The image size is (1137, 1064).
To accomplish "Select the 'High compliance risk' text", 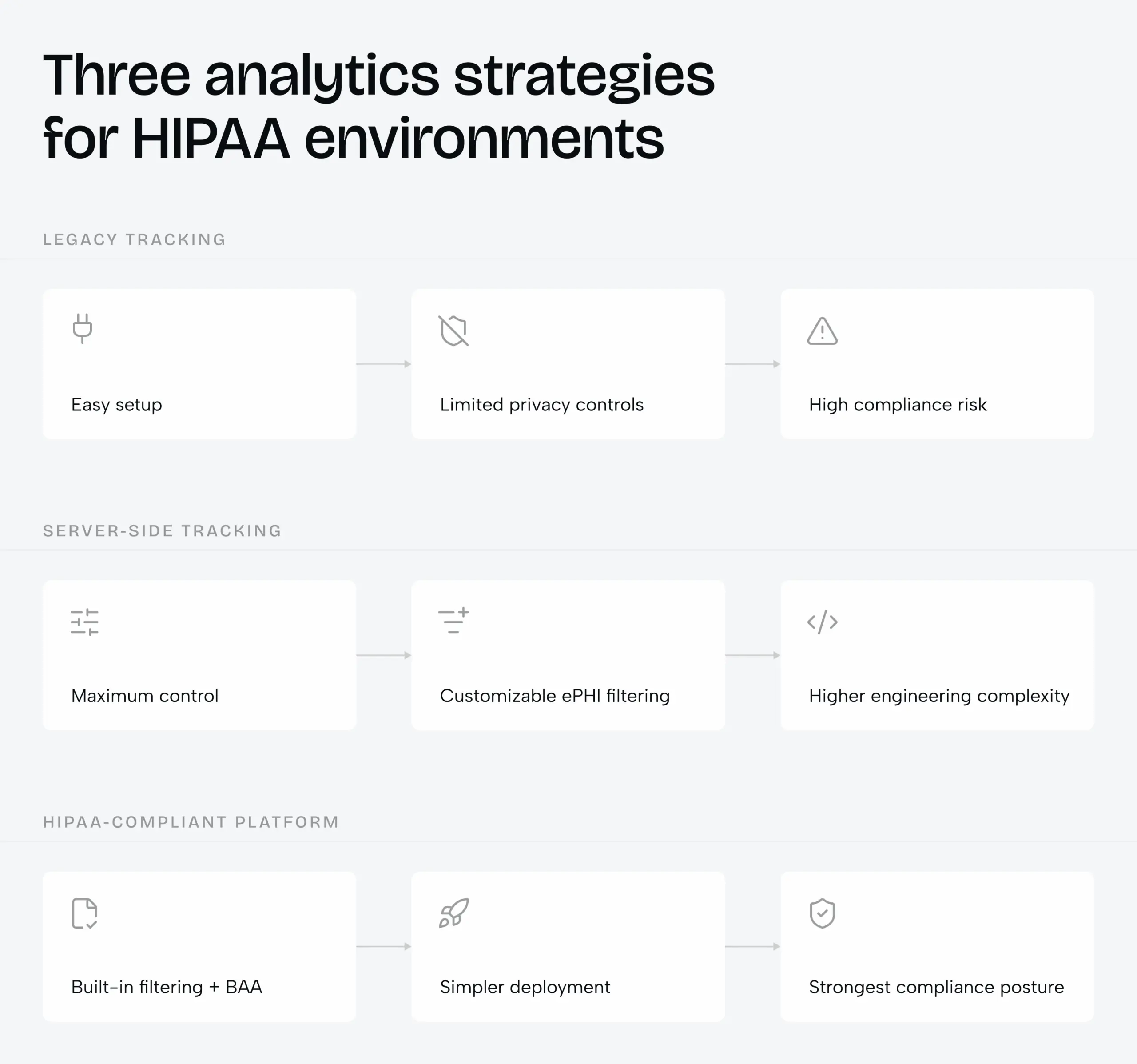I will [898, 405].
